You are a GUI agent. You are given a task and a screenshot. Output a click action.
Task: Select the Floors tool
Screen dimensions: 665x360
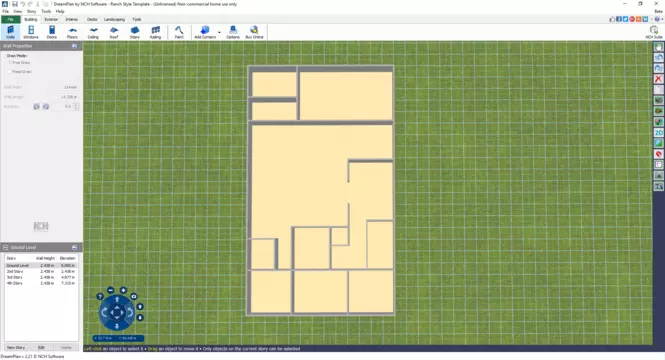(x=73, y=32)
